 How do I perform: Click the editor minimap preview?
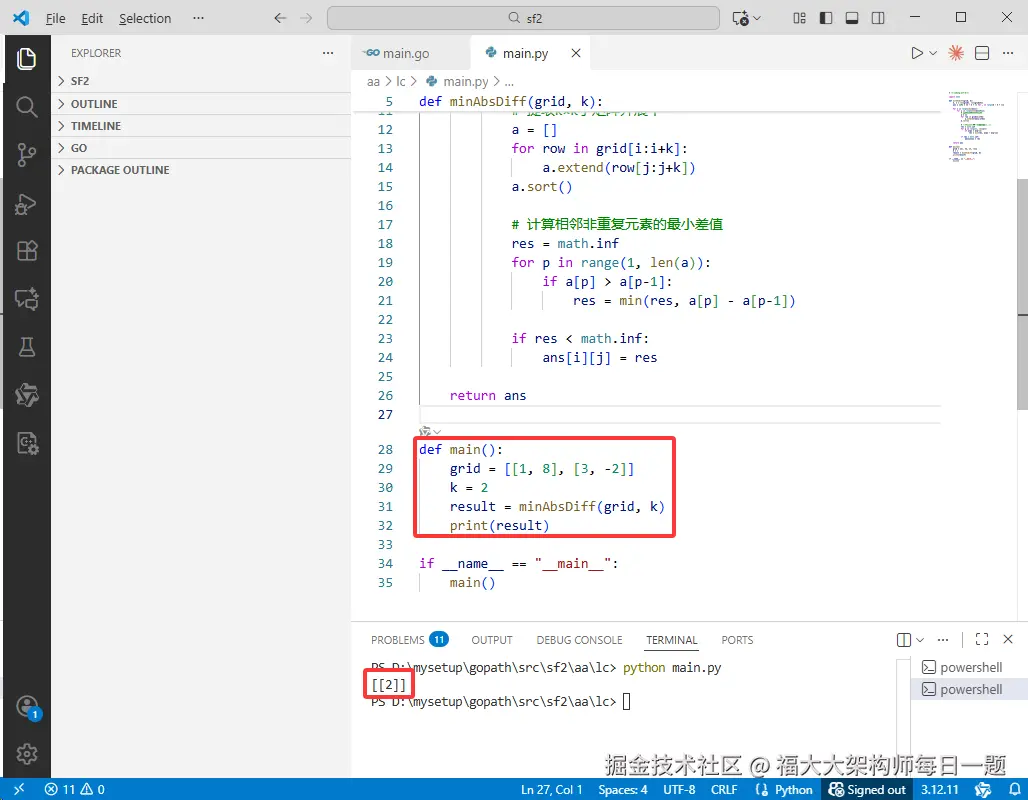977,125
